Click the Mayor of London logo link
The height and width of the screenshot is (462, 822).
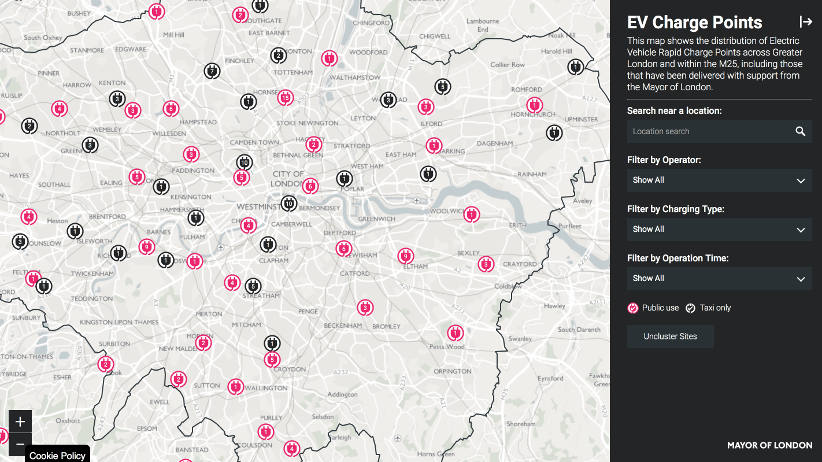pos(769,444)
